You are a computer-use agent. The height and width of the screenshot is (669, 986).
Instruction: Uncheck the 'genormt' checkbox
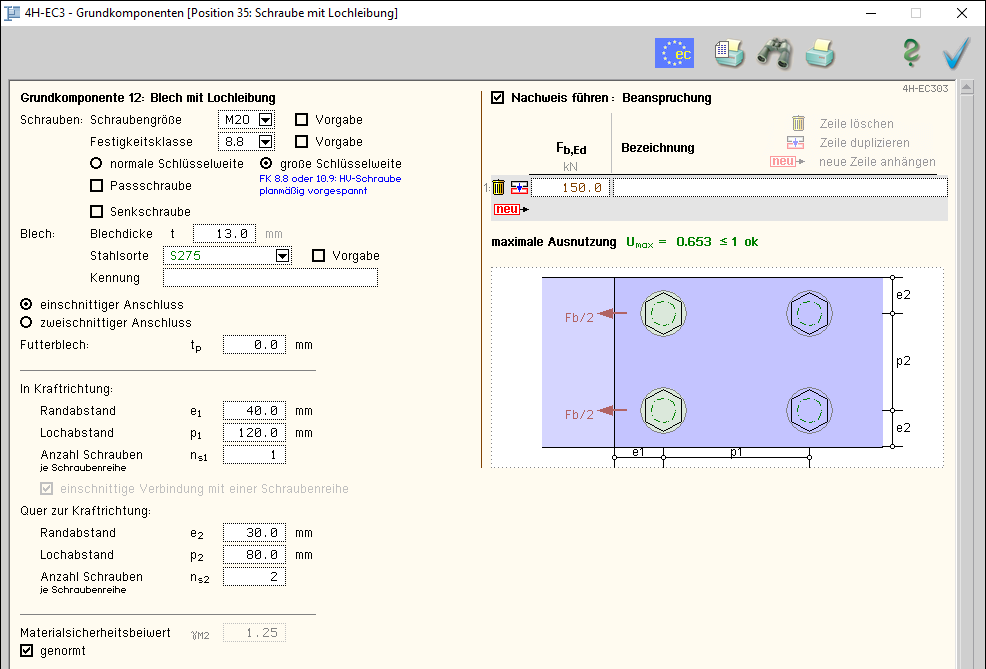[x=27, y=651]
